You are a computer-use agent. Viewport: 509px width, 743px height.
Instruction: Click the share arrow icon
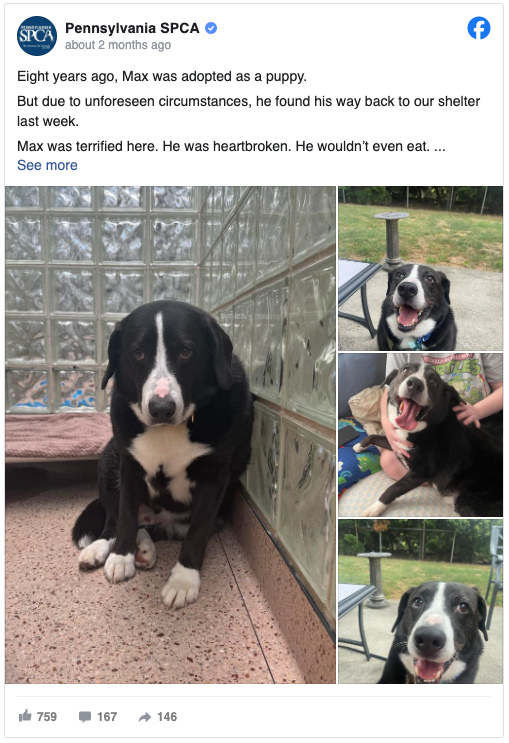[x=145, y=717]
